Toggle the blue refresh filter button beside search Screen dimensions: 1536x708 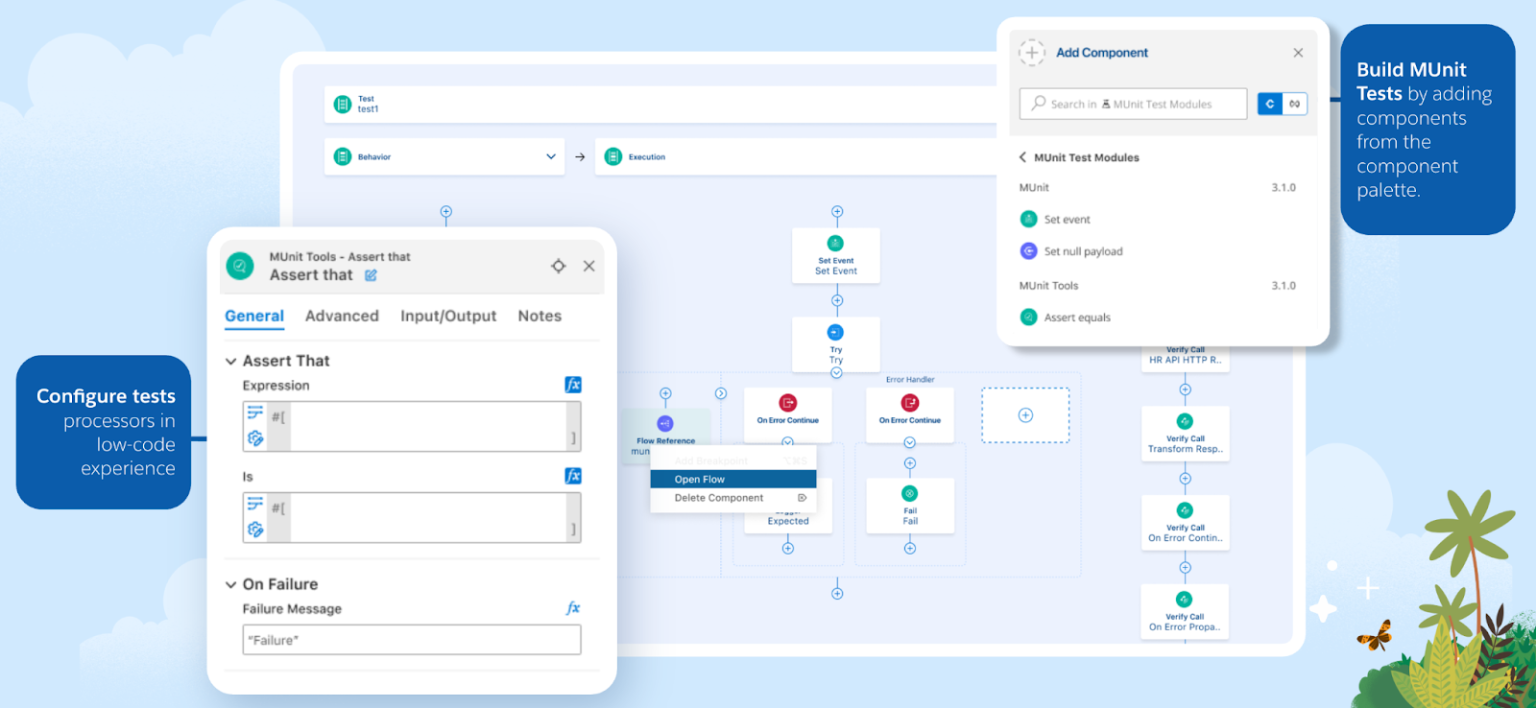pyautogui.click(x=1270, y=104)
